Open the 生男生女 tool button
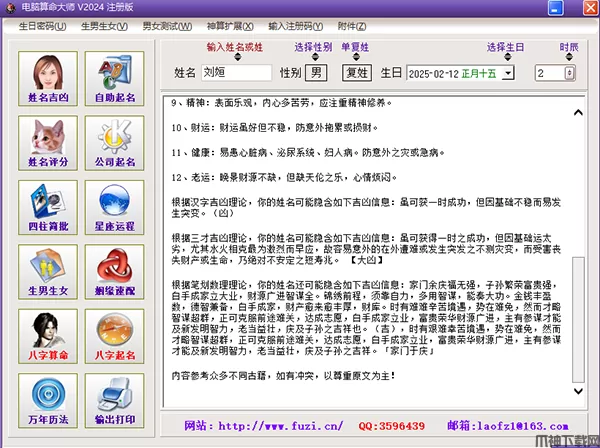The width and height of the screenshot is (600, 448). coord(48,272)
